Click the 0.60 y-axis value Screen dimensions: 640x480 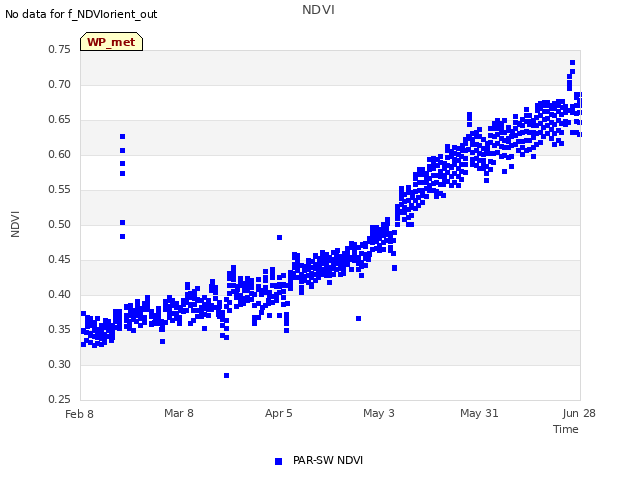coord(59,154)
